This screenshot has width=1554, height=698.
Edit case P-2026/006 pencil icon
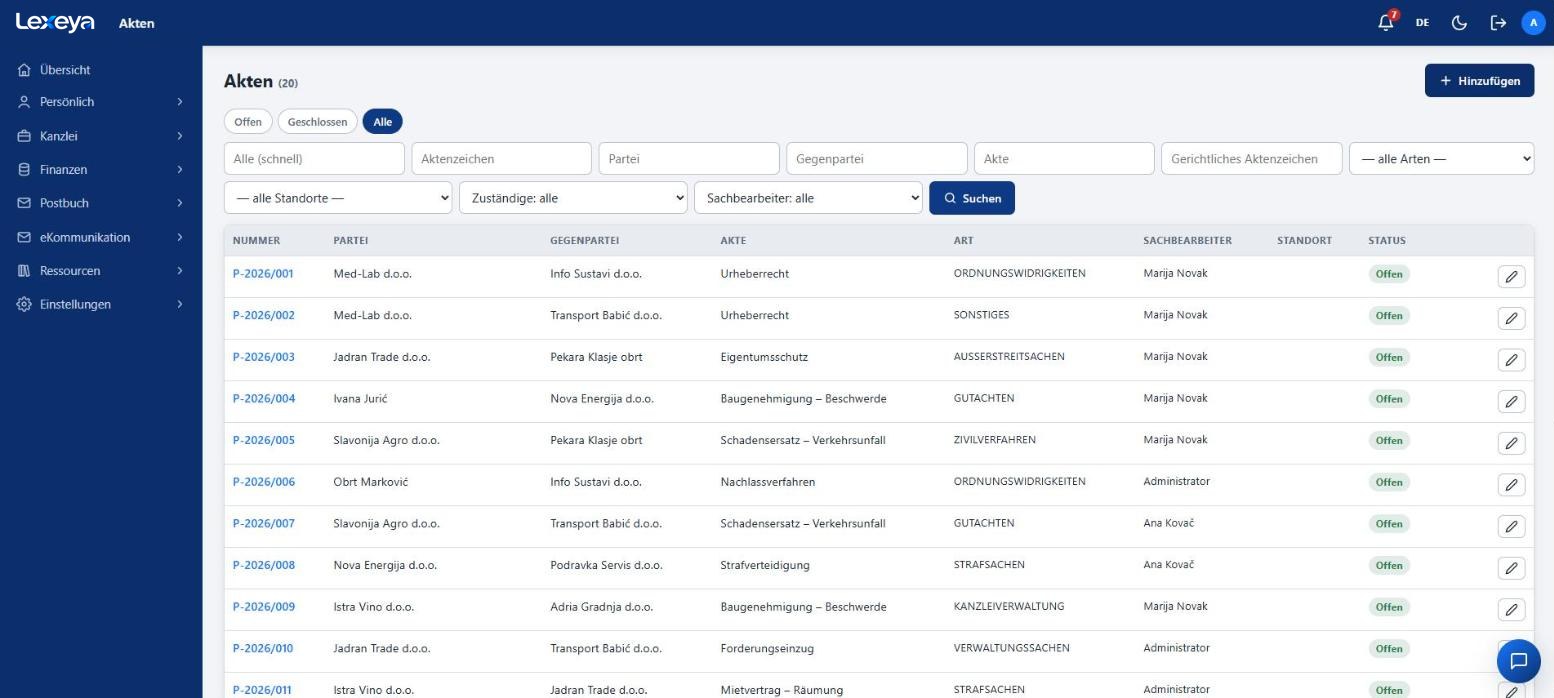[1511, 484]
